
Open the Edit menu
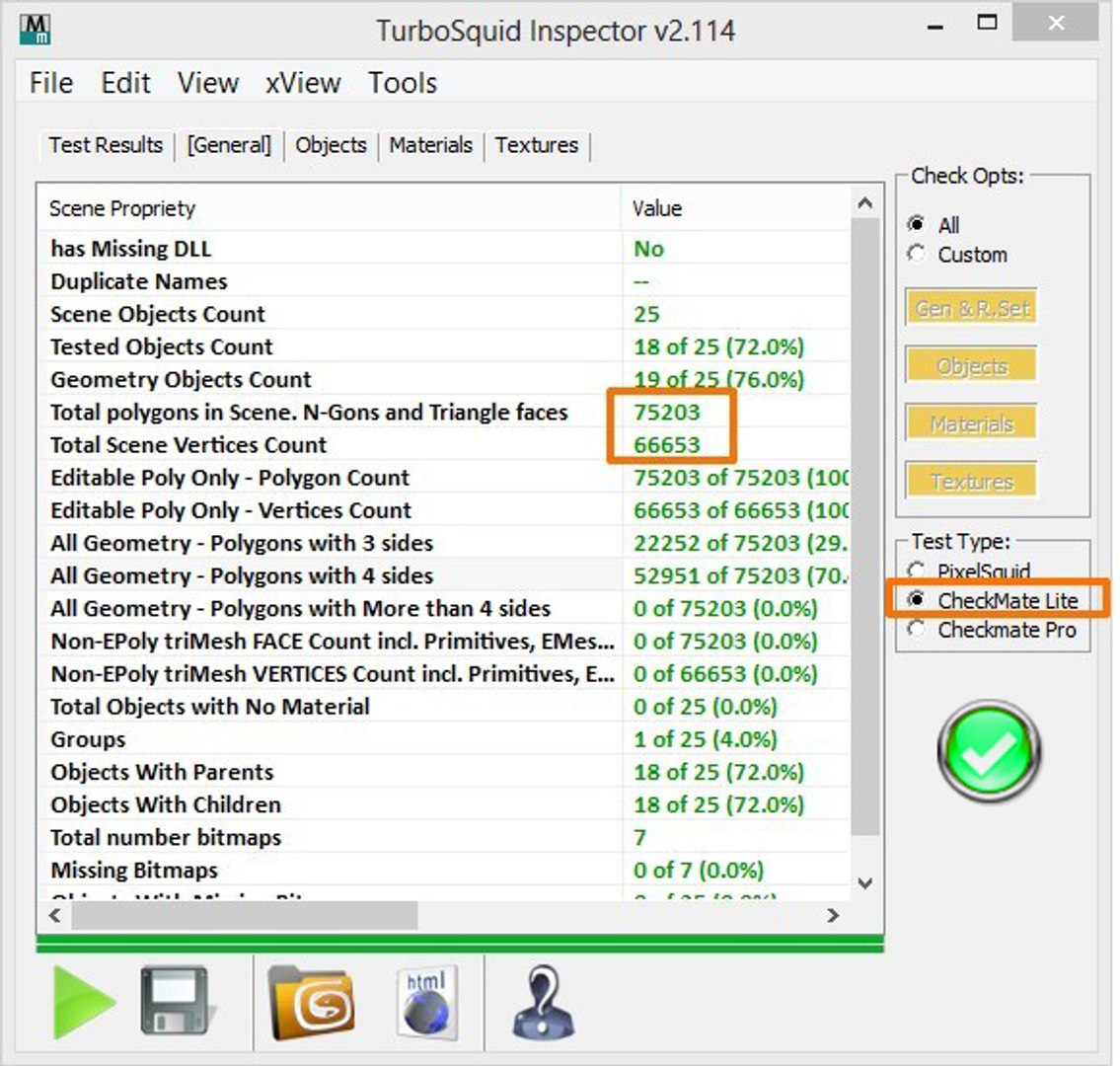pyautogui.click(x=125, y=83)
